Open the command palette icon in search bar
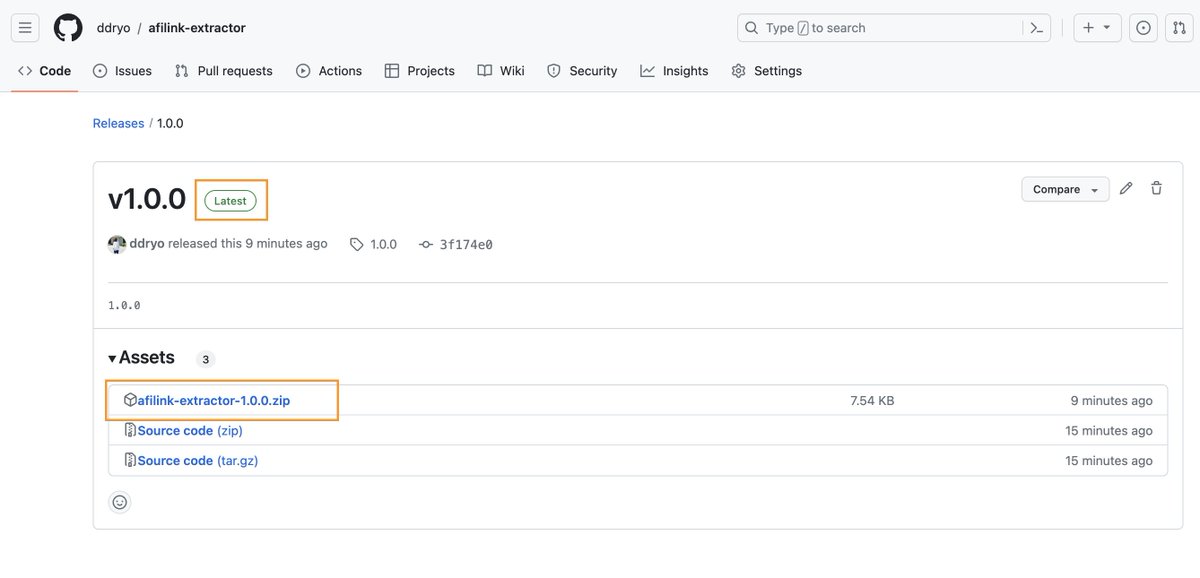The height and width of the screenshot is (578, 1200). point(1038,28)
